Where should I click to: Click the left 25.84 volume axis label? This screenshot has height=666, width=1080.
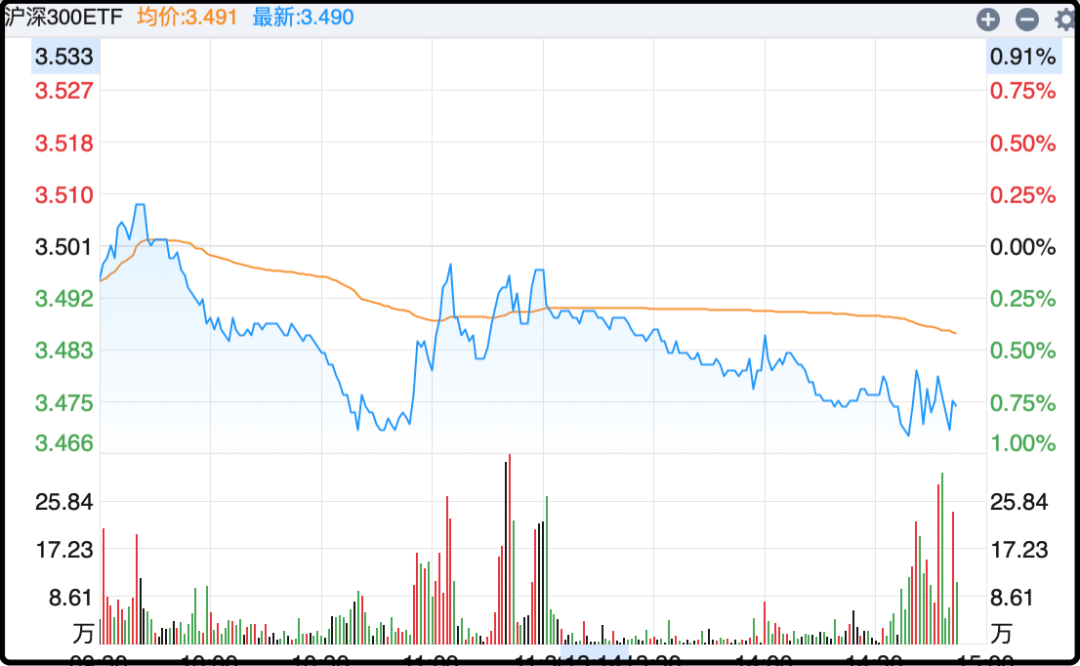(64, 502)
